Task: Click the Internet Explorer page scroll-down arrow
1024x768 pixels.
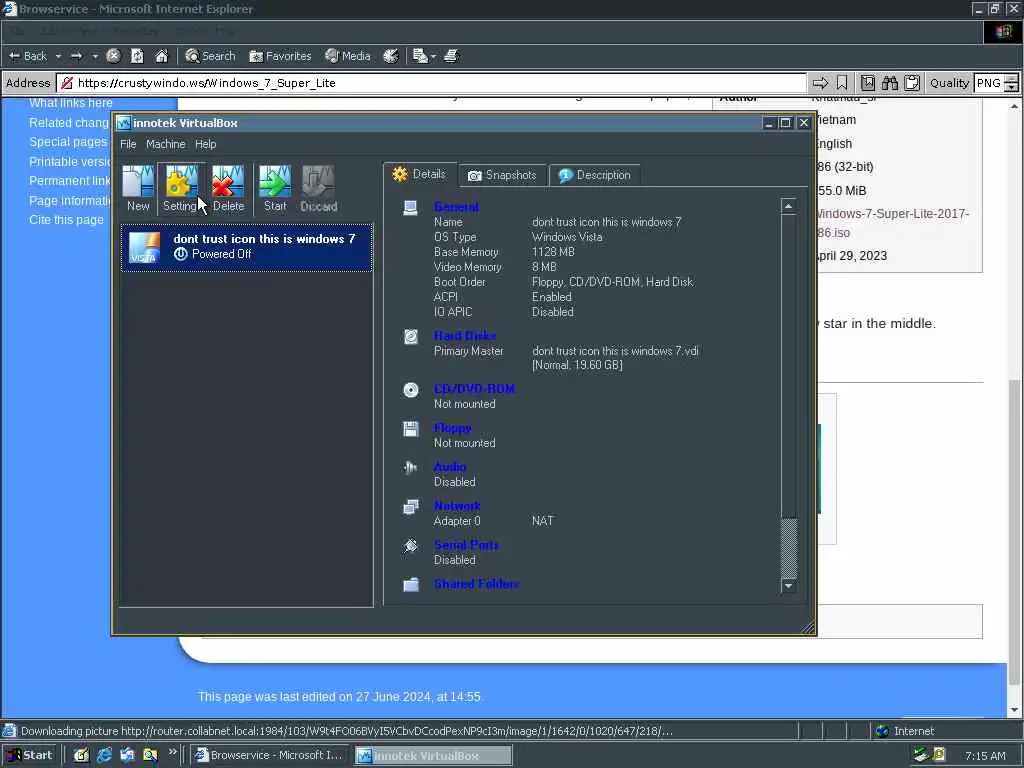Action: click(x=1014, y=710)
